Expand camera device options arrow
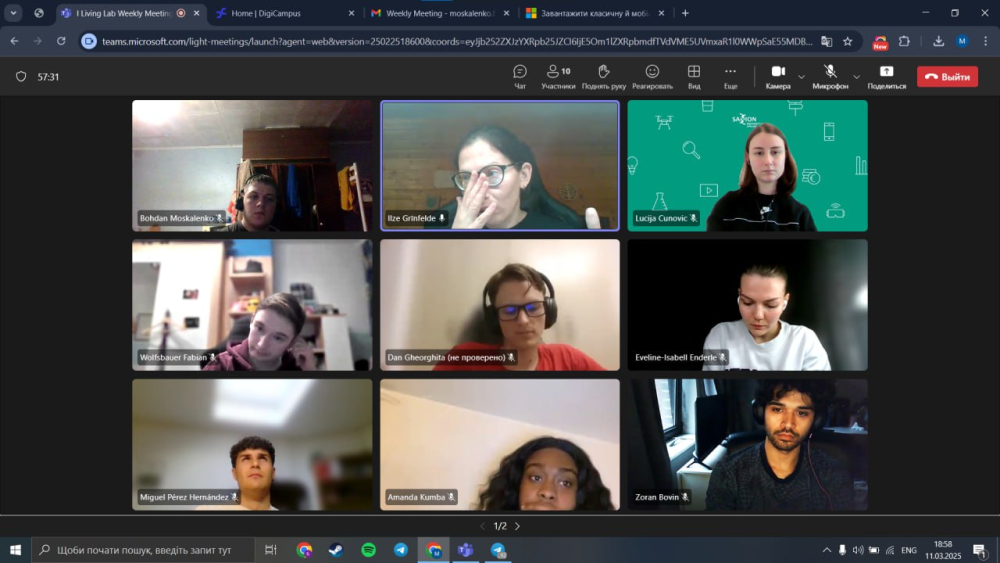1000x563 pixels. (x=801, y=77)
